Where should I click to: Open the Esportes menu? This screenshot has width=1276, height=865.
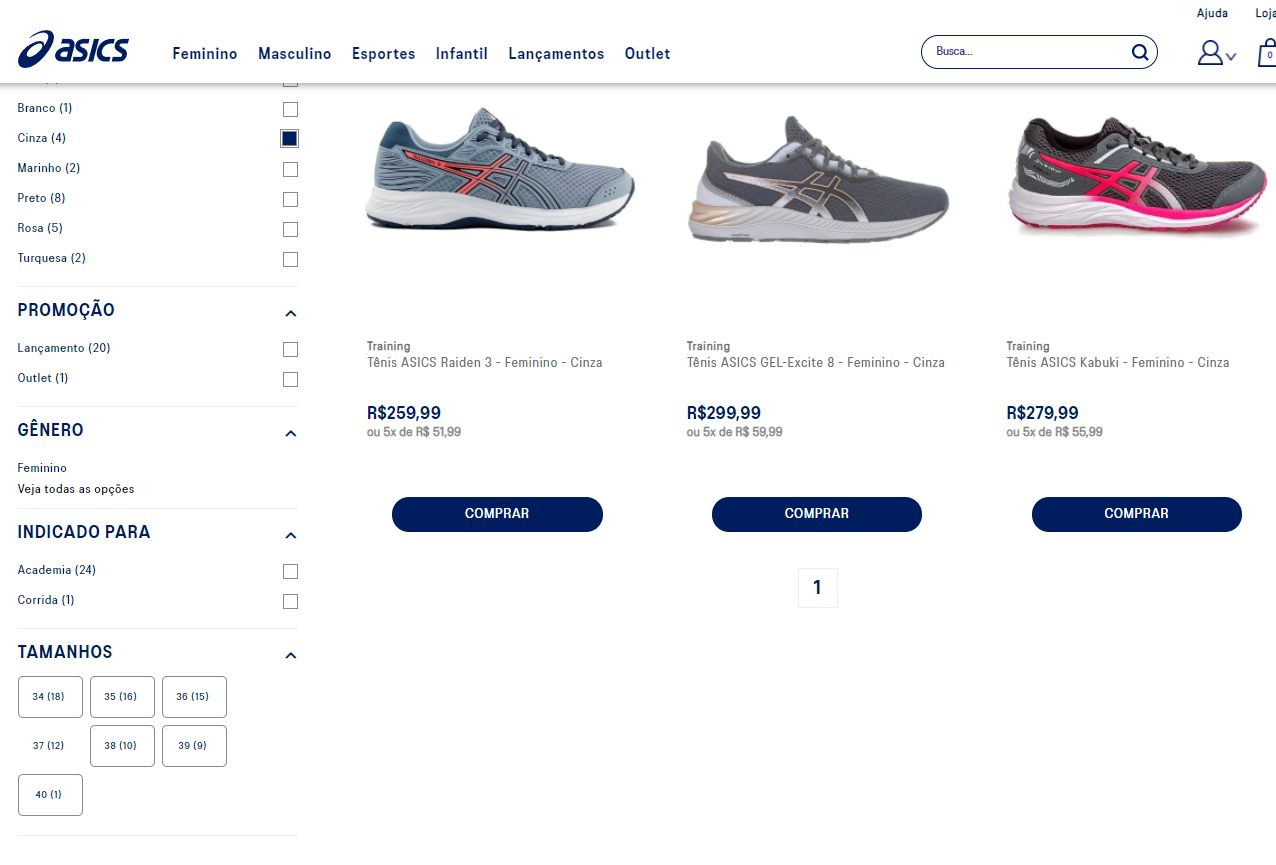384,54
